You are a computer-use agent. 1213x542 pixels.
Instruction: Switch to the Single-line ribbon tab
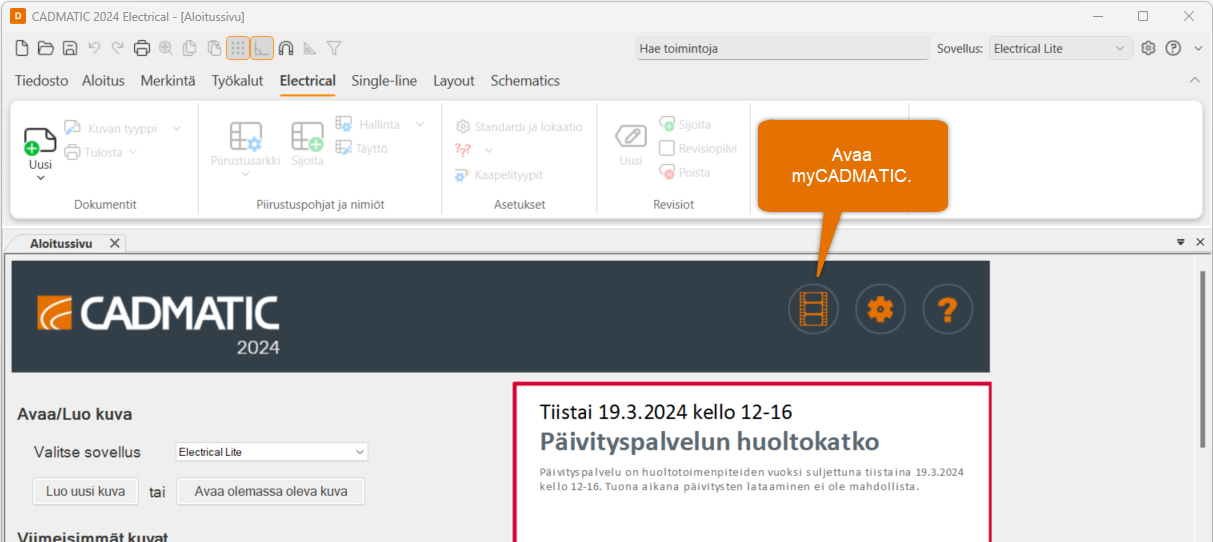click(384, 81)
